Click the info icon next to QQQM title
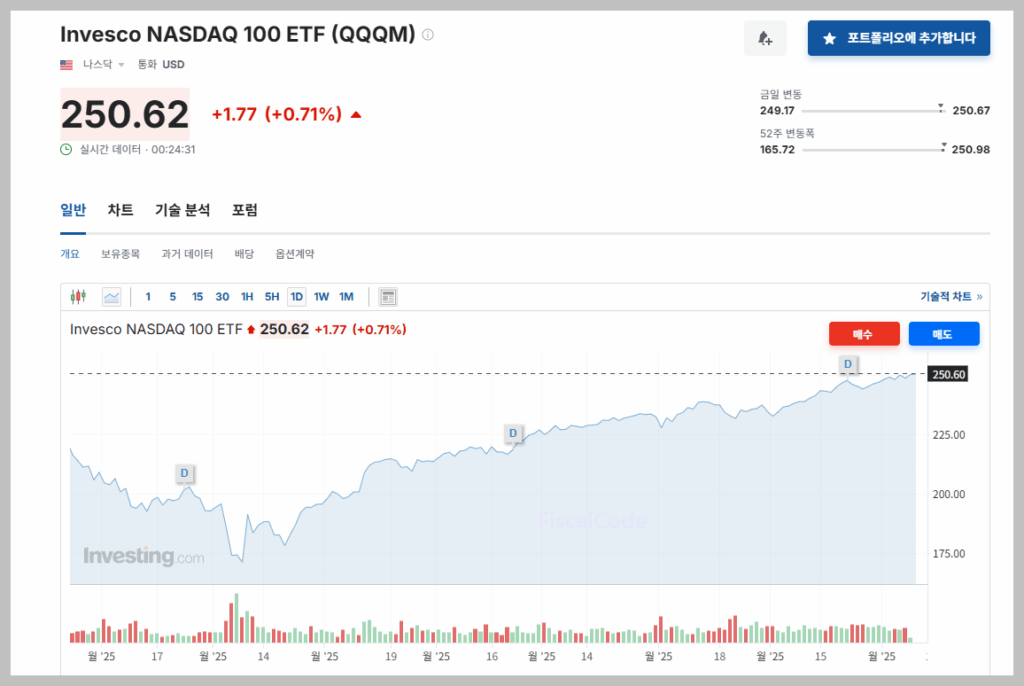 pyautogui.click(x=428, y=33)
